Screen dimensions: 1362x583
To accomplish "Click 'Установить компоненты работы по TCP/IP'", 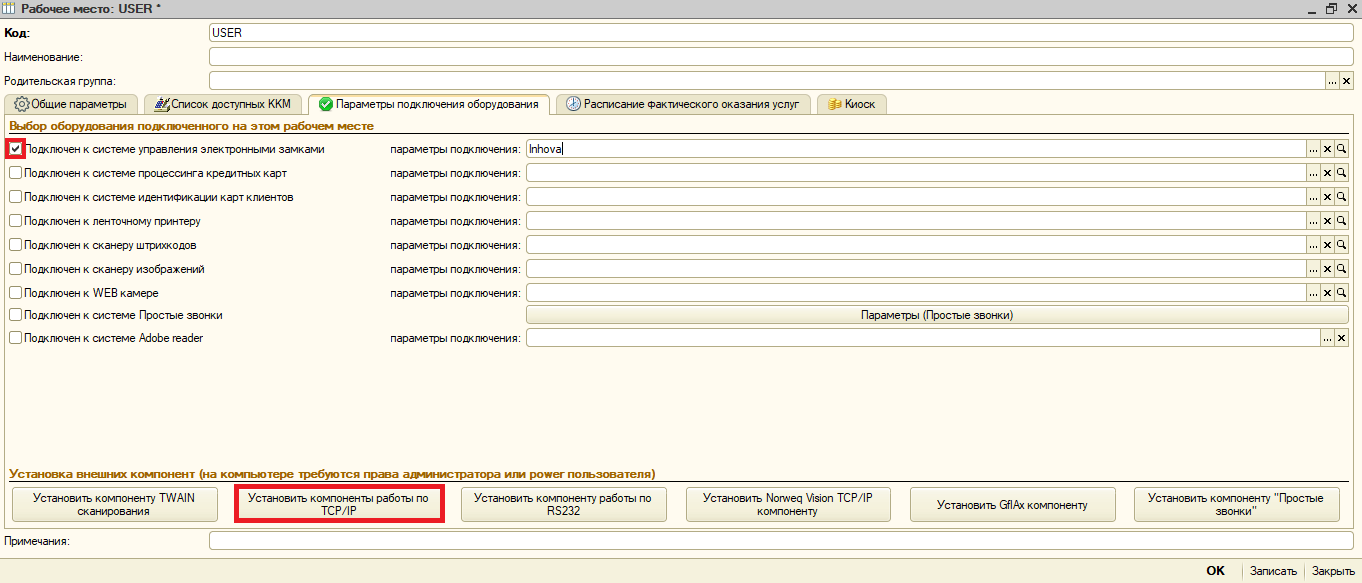I will coord(339,504).
